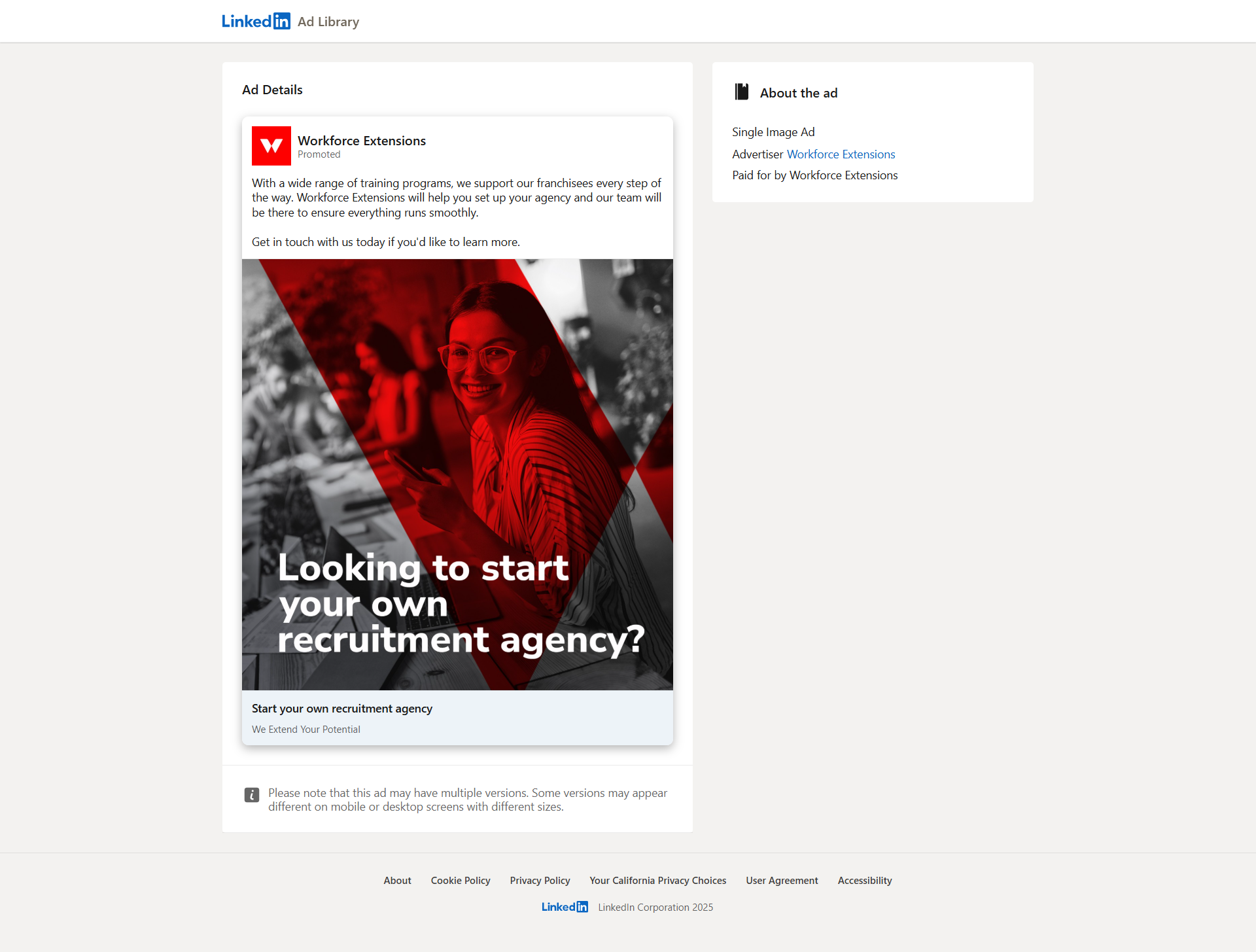Click the 'Get in touch with us today' line
The width and height of the screenshot is (1256, 952).
pos(386,242)
